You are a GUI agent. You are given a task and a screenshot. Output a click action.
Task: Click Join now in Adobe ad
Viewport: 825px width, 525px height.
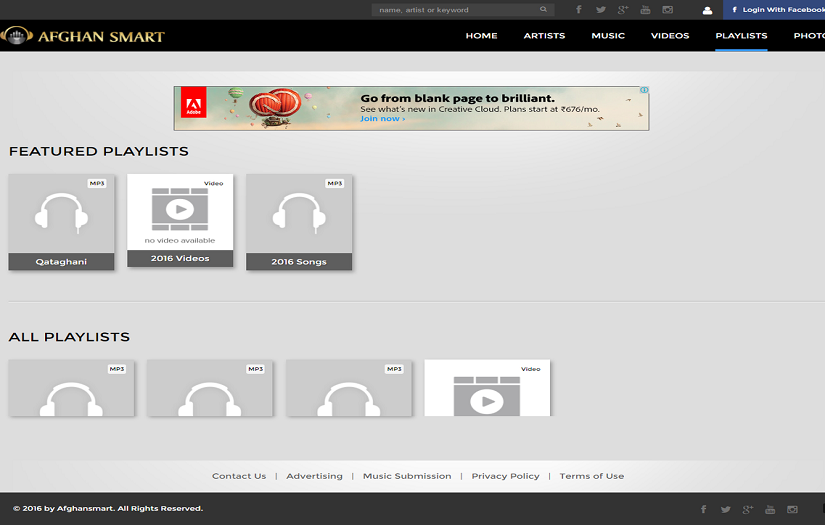383,119
